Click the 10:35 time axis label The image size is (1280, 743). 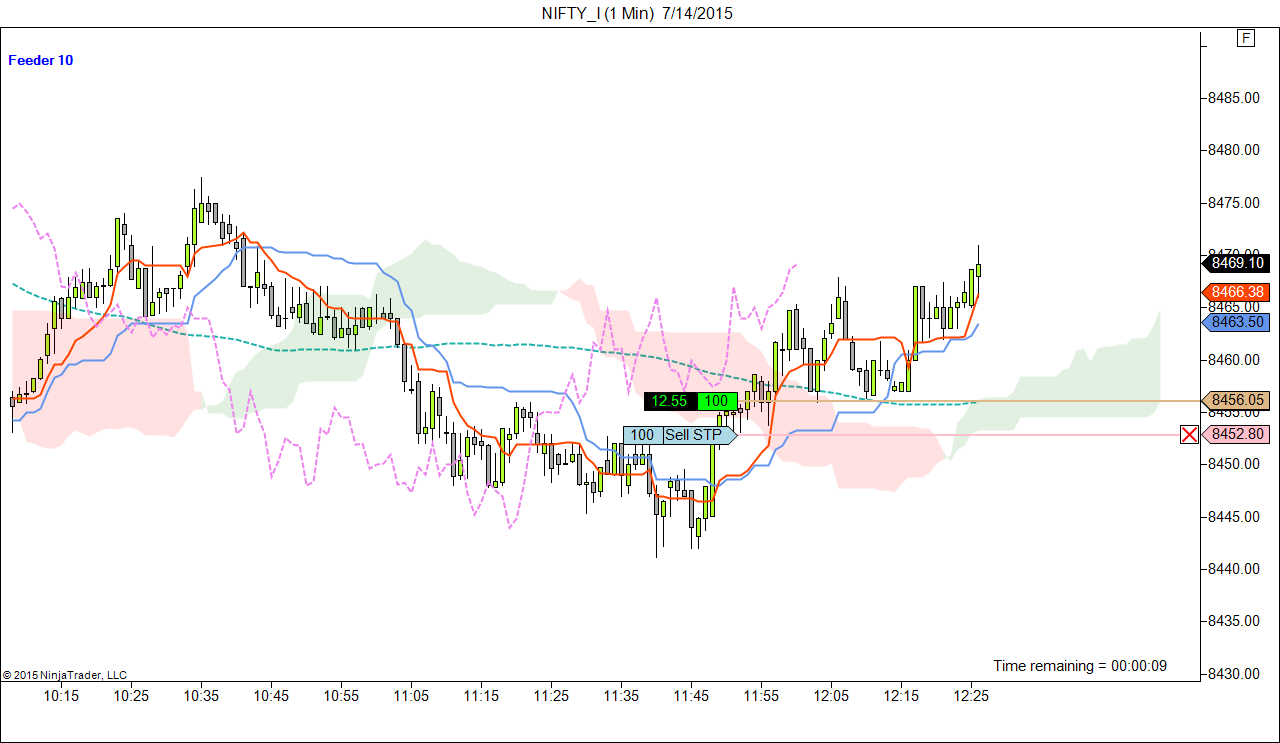click(x=201, y=696)
